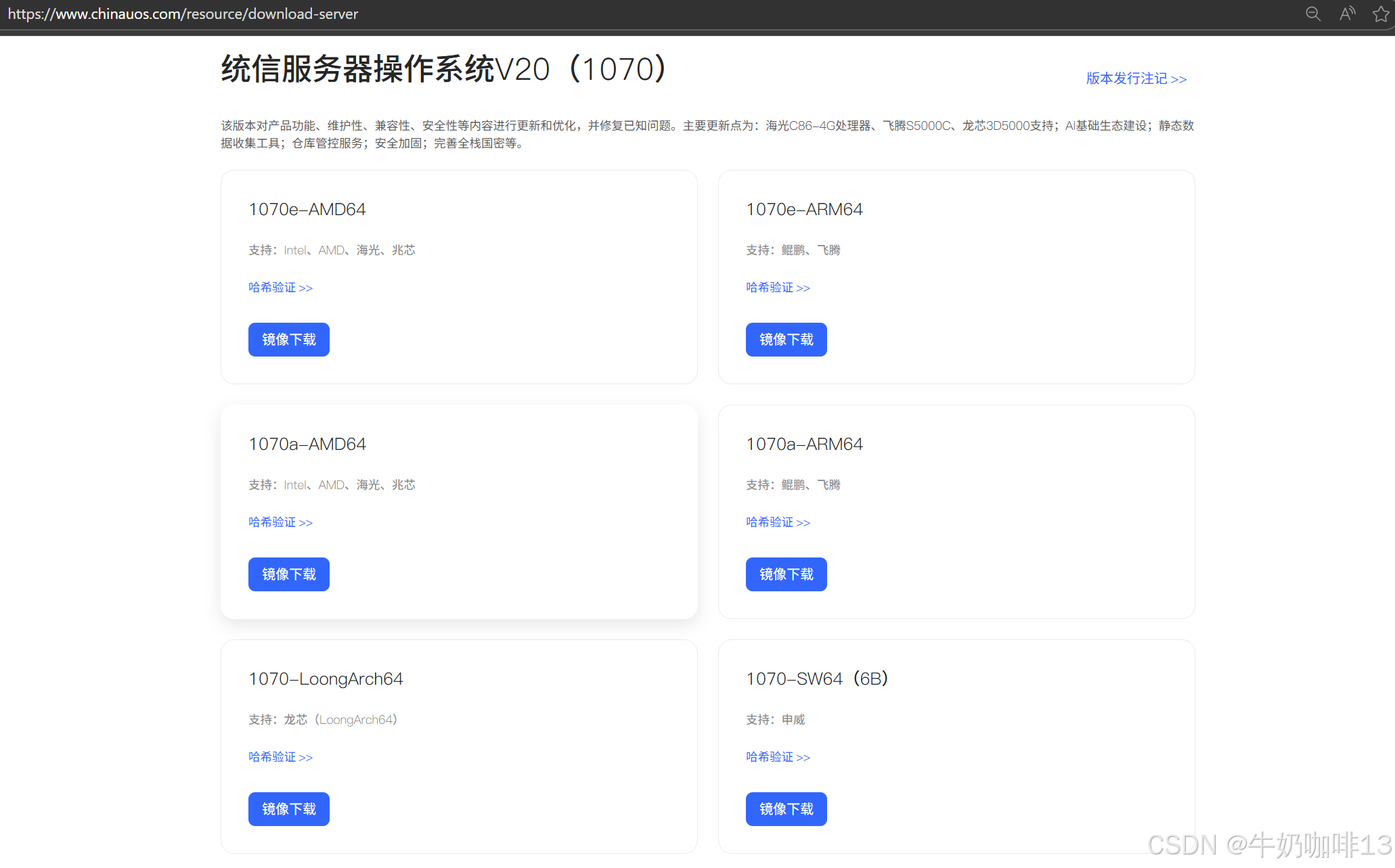Click the zoom magnifier icon in address bar
Screen dimensions: 1395x868
coord(1312,14)
